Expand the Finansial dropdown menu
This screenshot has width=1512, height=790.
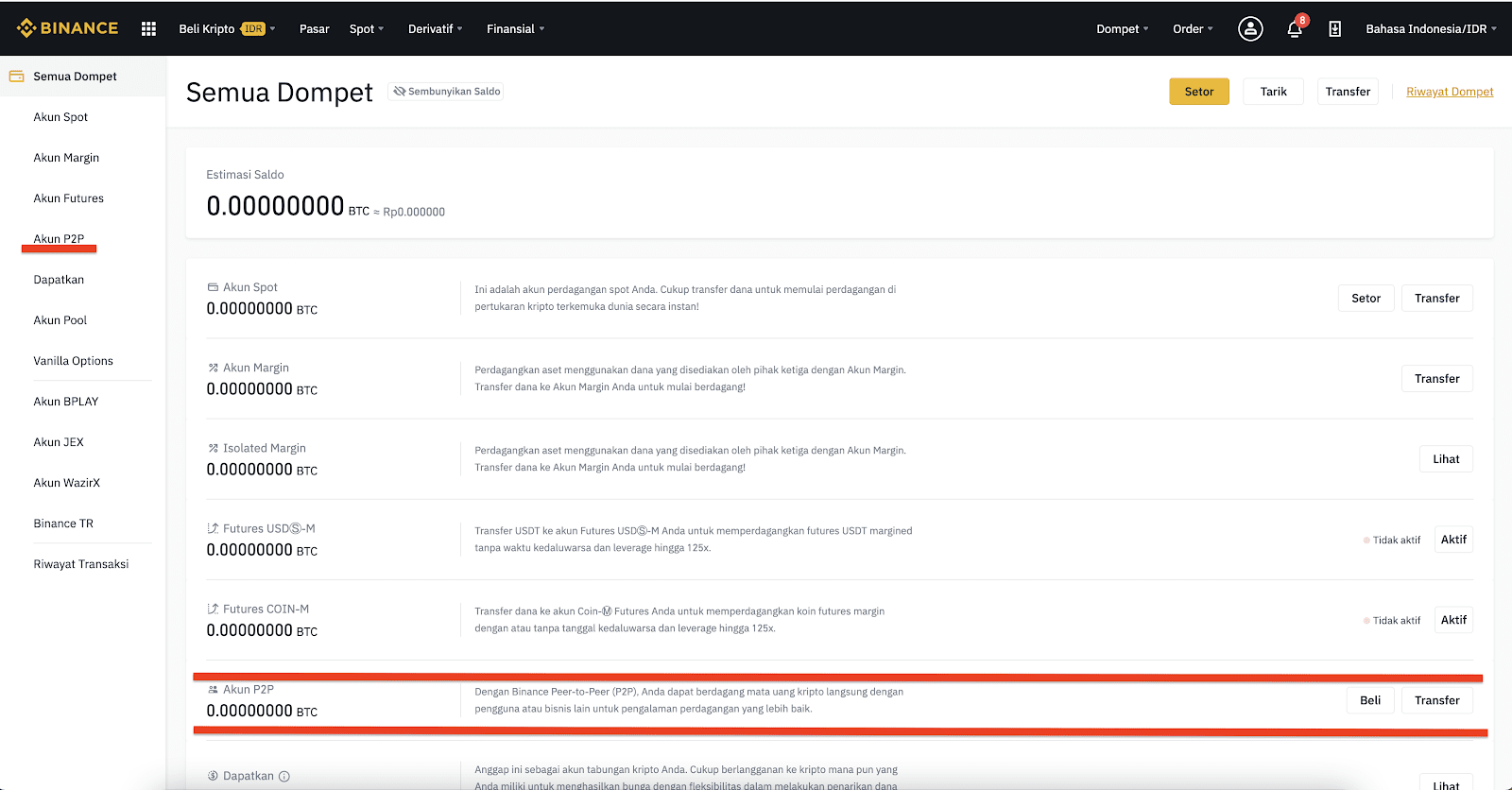point(516,29)
